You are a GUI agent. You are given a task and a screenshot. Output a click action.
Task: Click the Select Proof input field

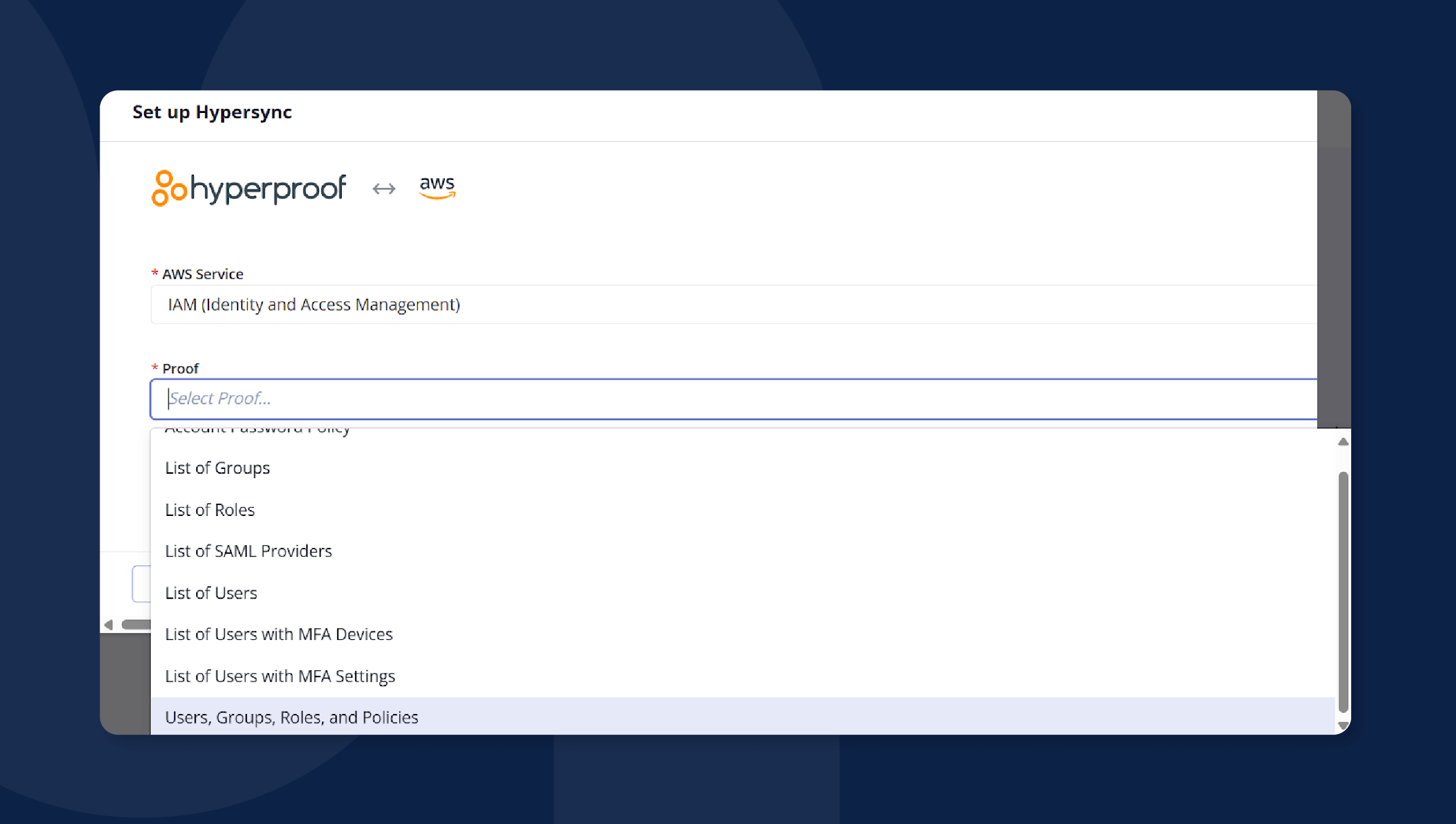coord(734,399)
